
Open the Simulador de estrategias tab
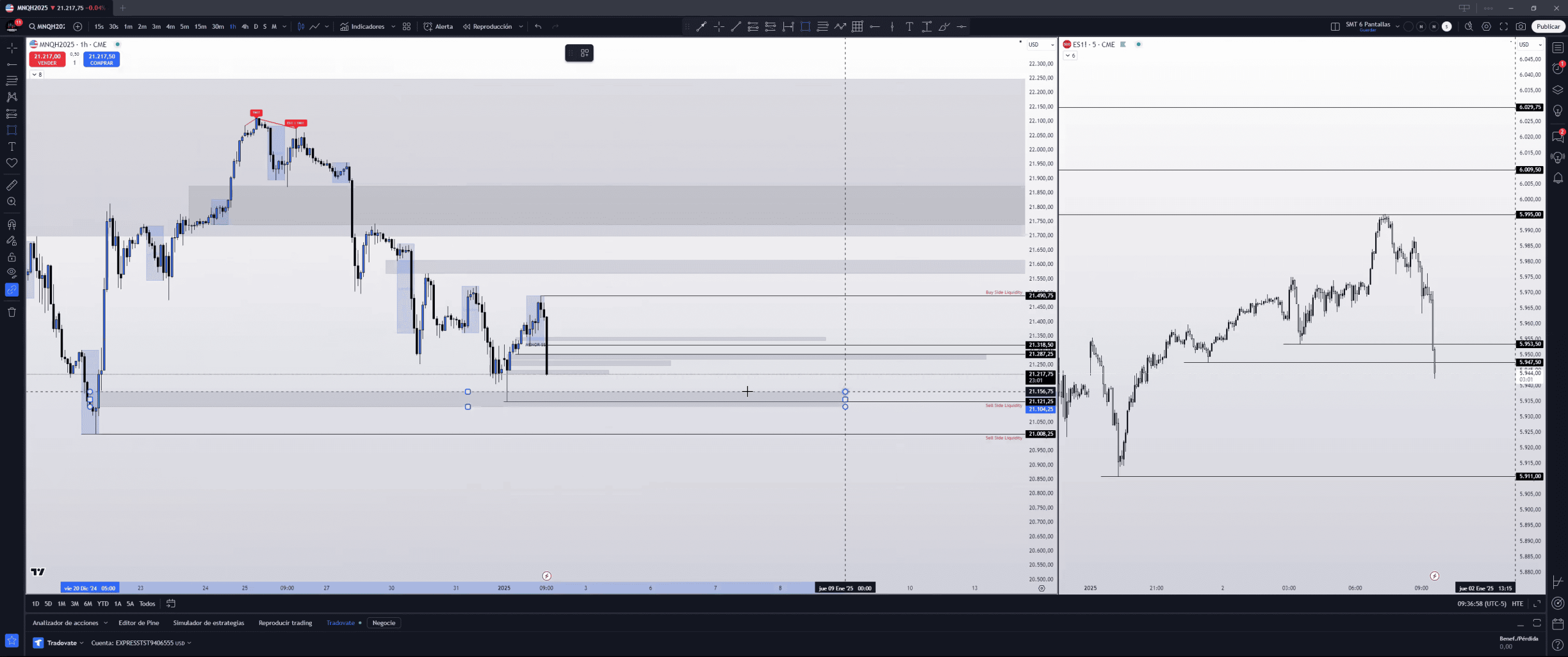[208, 623]
